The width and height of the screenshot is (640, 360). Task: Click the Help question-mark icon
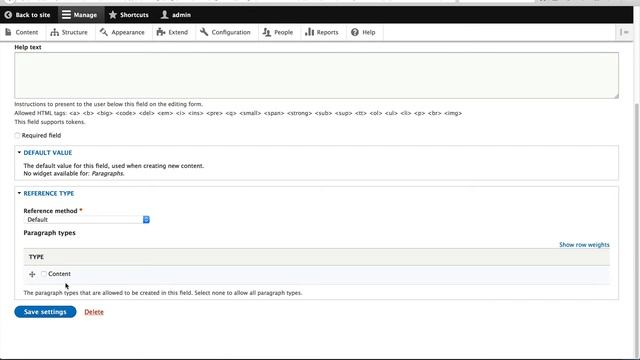click(355, 32)
